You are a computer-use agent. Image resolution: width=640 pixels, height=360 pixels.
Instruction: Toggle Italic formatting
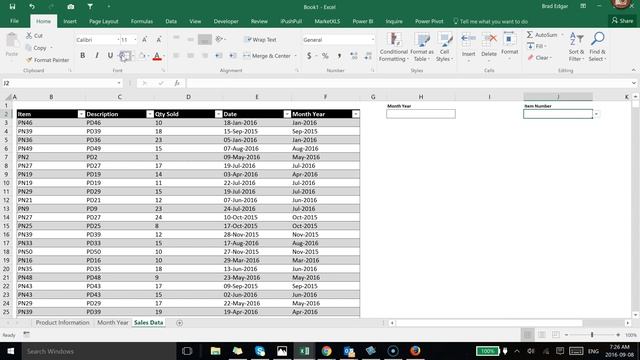point(97,56)
